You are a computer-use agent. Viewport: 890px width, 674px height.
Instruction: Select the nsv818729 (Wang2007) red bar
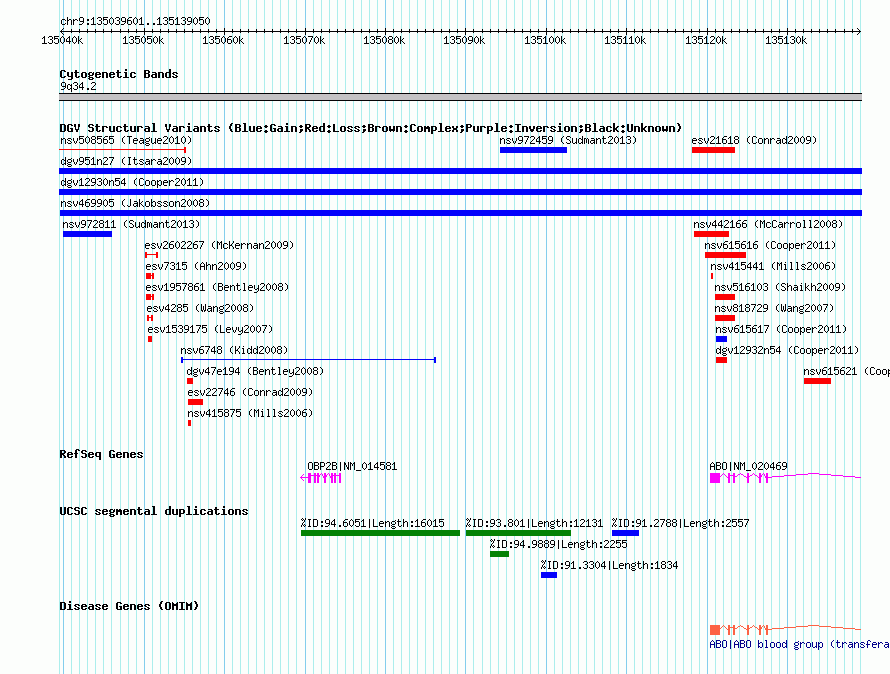coord(725,318)
